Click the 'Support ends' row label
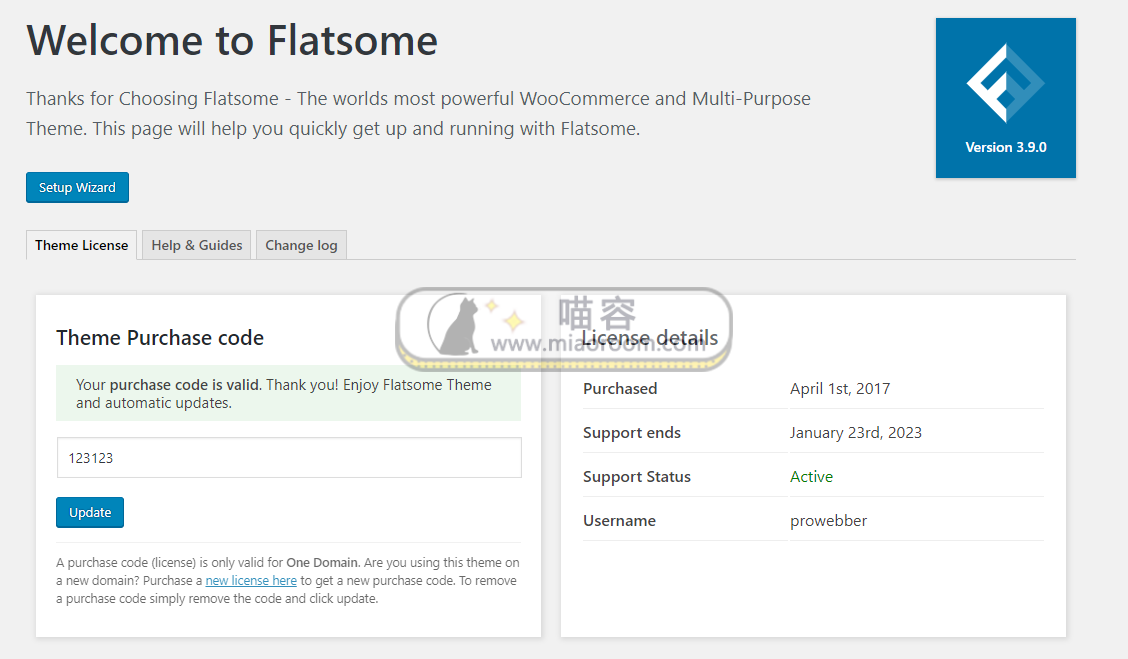Screen dimensions: 1128x659 (x=632, y=432)
